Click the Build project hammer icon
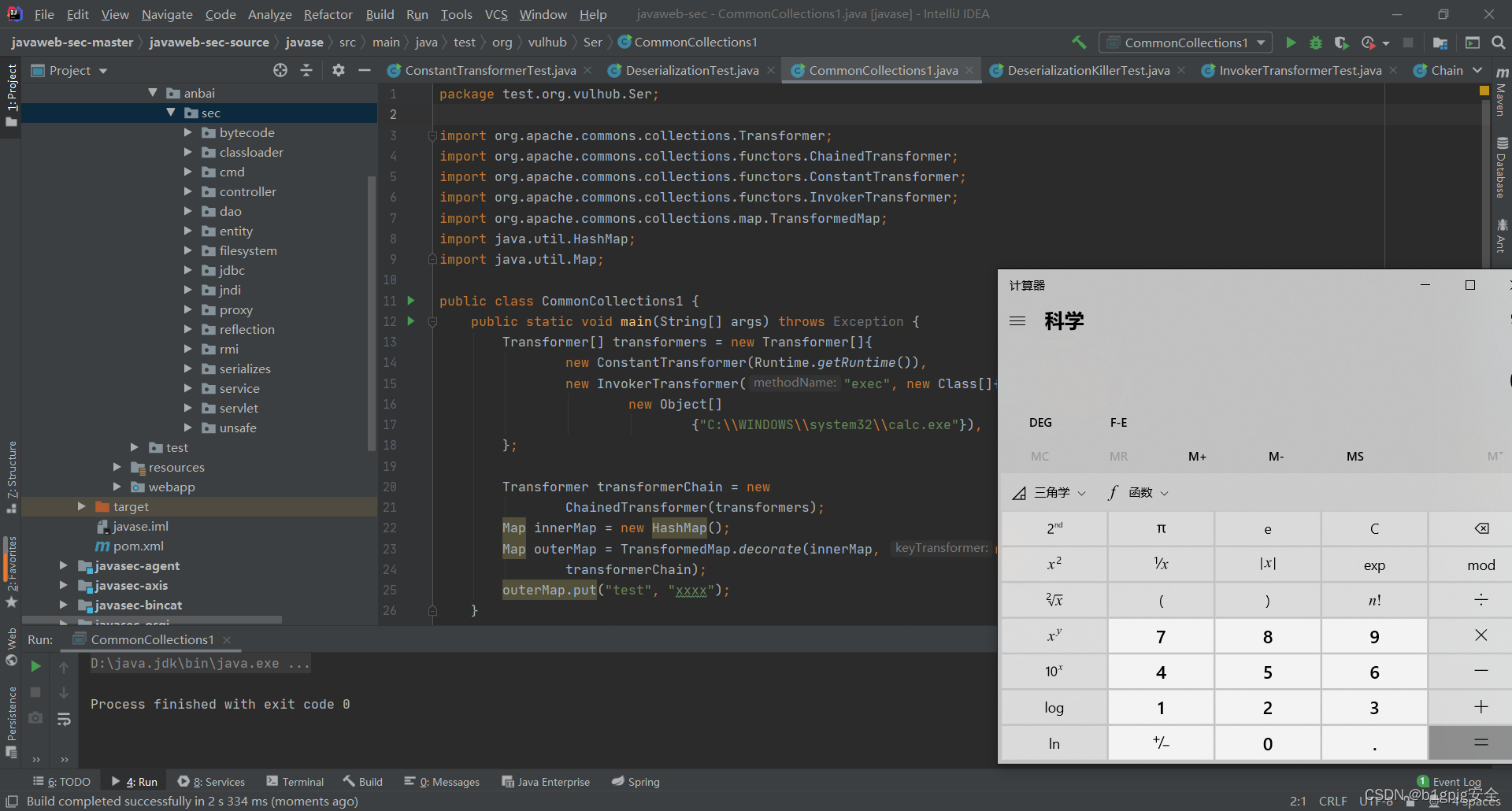Image resolution: width=1512 pixels, height=811 pixels. (x=1079, y=43)
